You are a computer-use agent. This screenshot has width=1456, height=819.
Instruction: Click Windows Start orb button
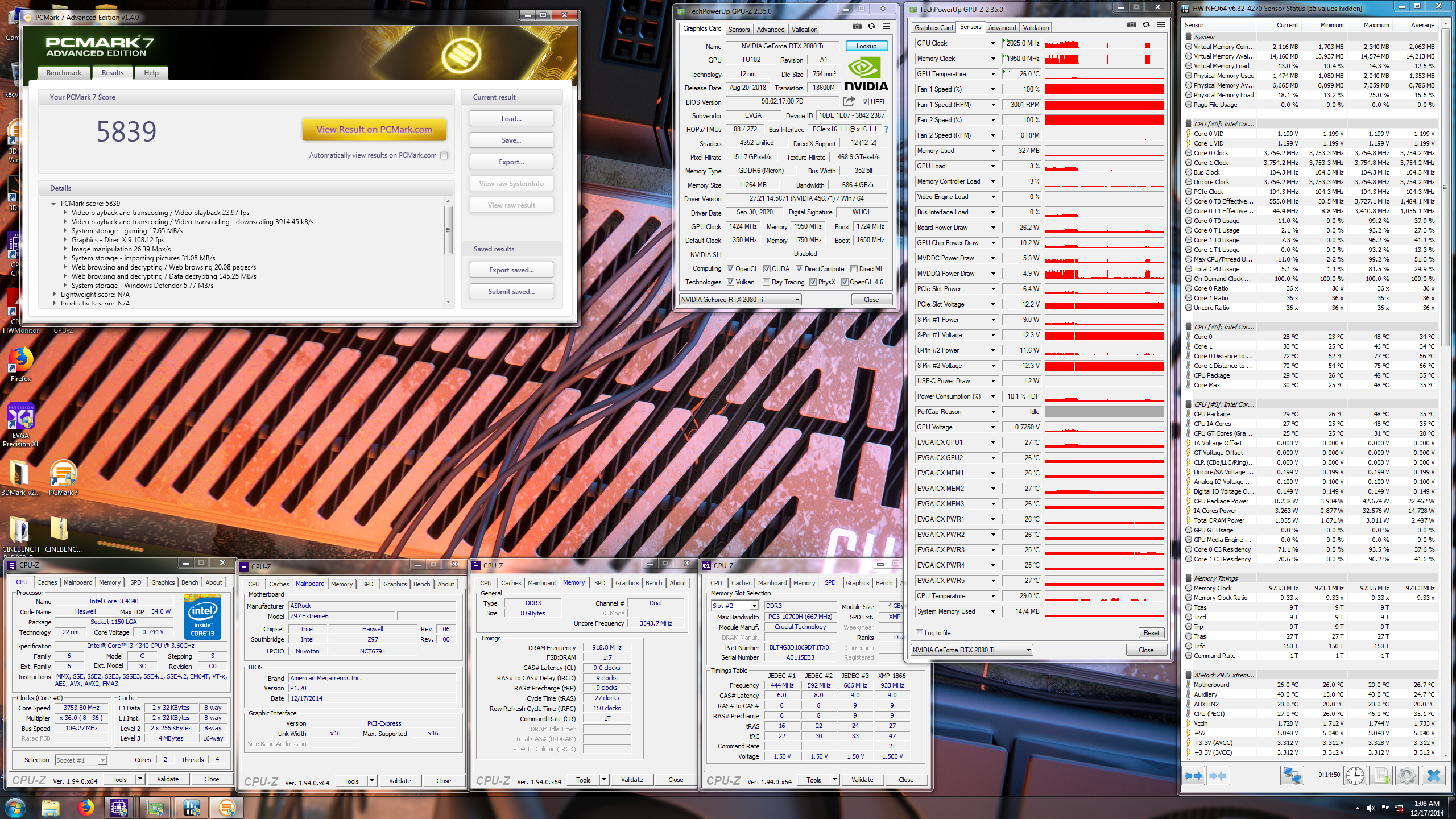point(15,808)
